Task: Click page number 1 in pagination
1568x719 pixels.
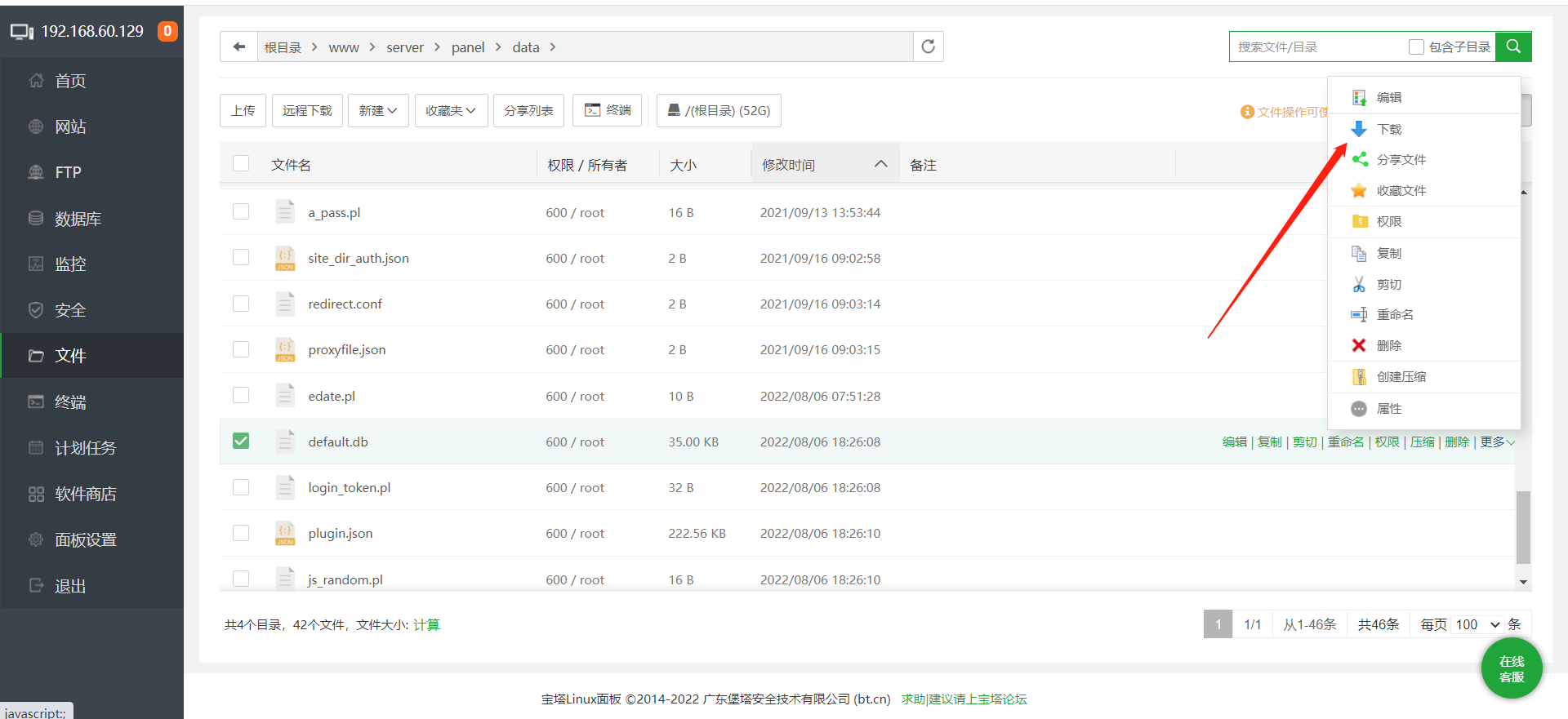Action: coord(1218,624)
